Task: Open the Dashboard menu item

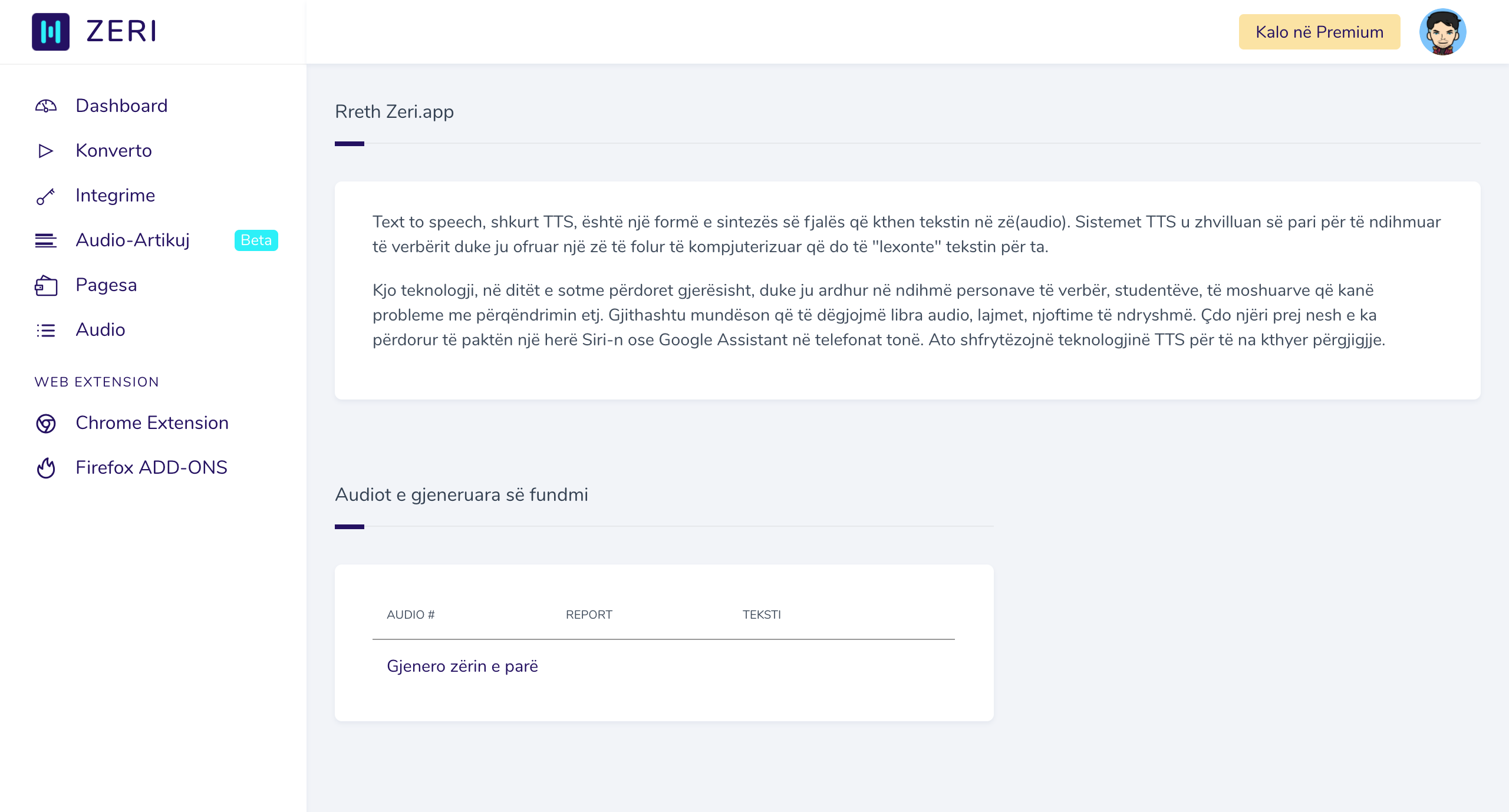Action: tap(121, 106)
